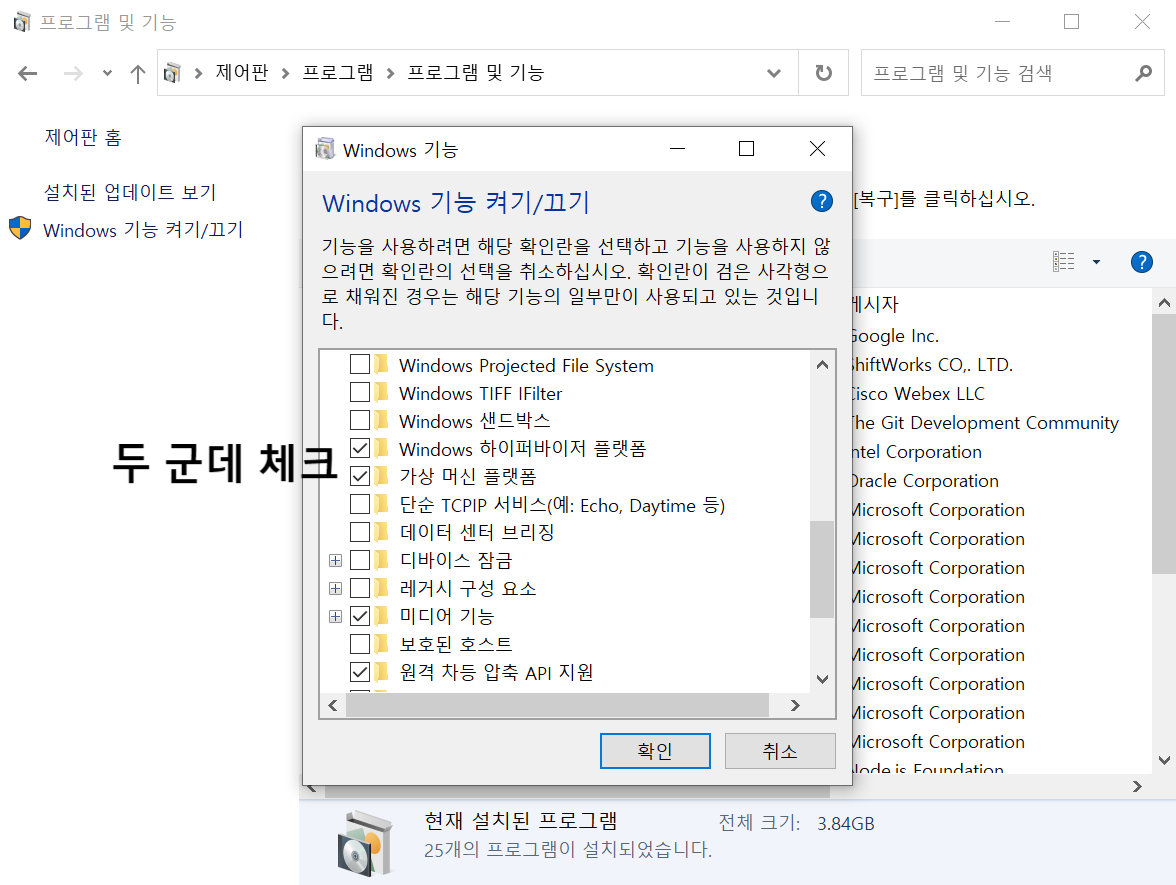The height and width of the screenshot is (885, 1176).
Task: Click the shield icon beside Windows 기능 켜기/끄기
Action: pos(20,228)
